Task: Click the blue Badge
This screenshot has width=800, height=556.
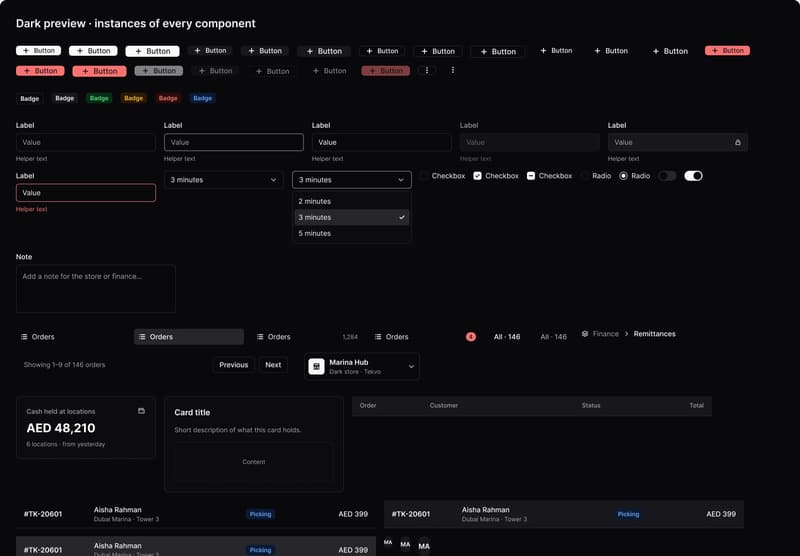Action: click(203, 98)
